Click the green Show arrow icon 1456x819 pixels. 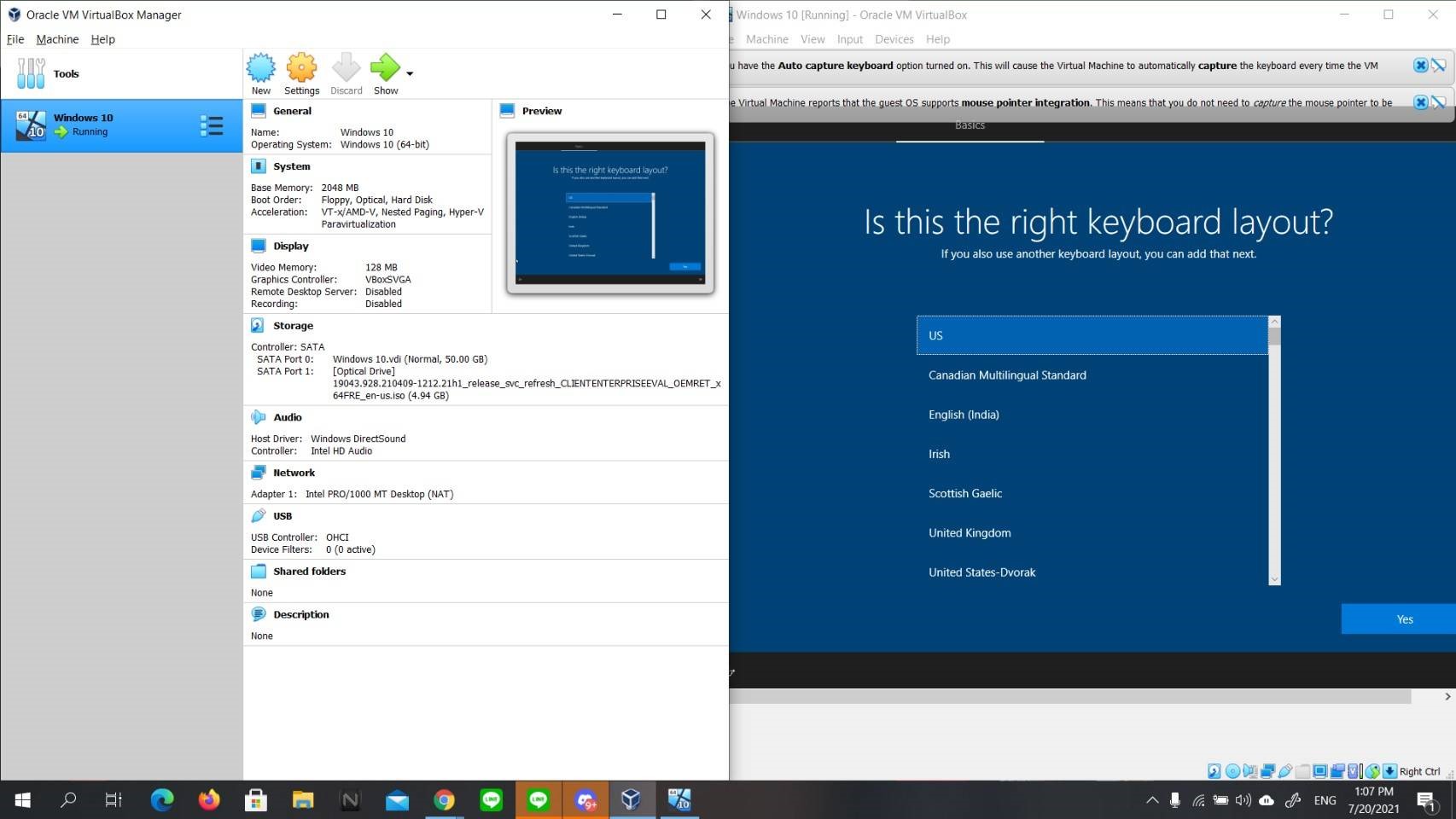click(385, 67)
